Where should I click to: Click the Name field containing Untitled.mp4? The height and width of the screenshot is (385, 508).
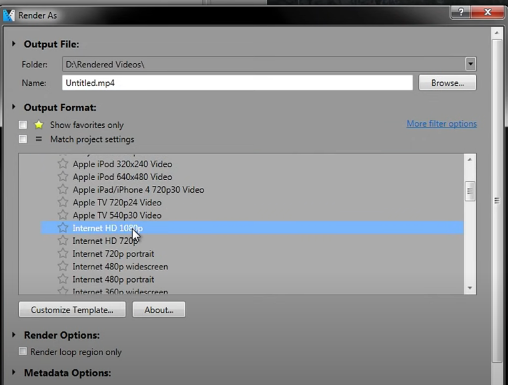pyautogui.click(x=237, y=83)
